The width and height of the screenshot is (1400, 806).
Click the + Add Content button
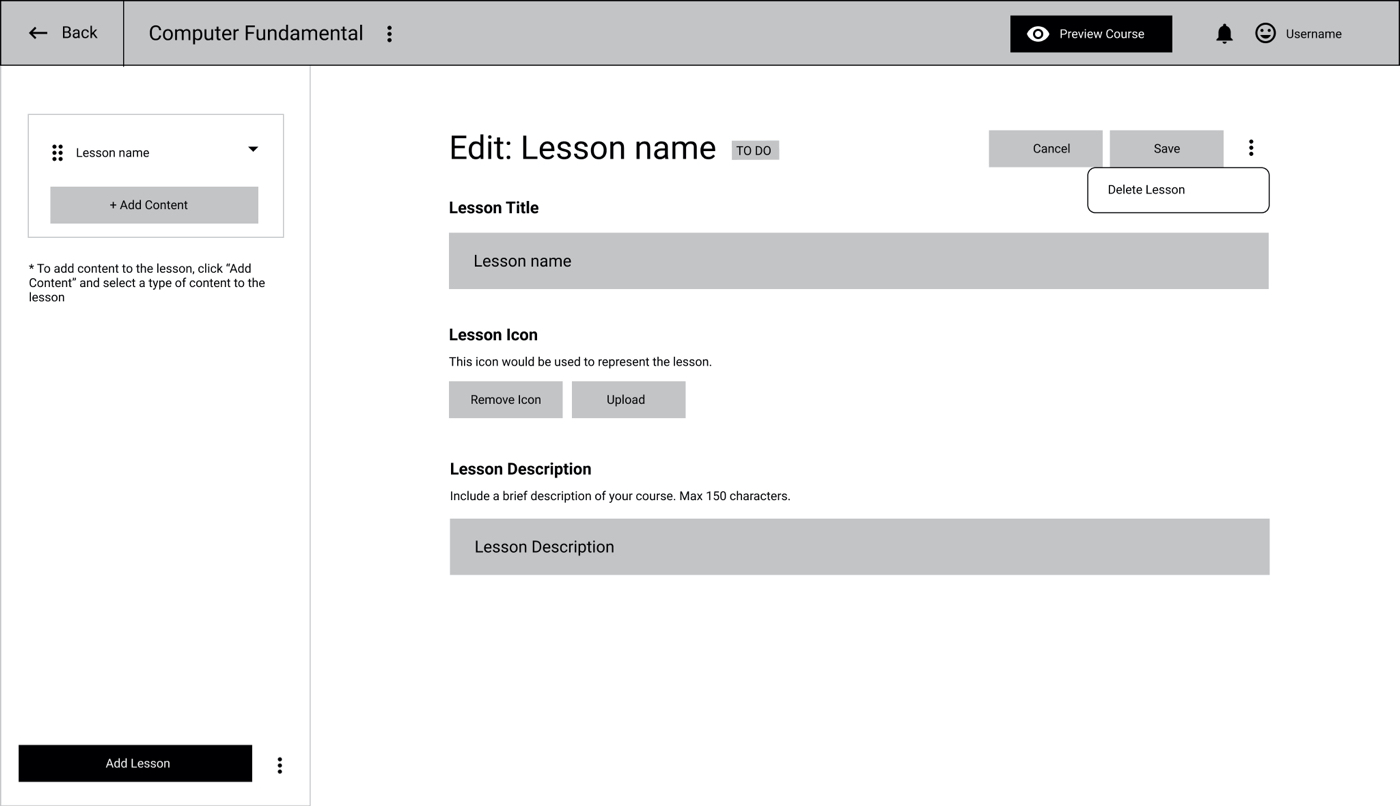(x=154, y=205)
